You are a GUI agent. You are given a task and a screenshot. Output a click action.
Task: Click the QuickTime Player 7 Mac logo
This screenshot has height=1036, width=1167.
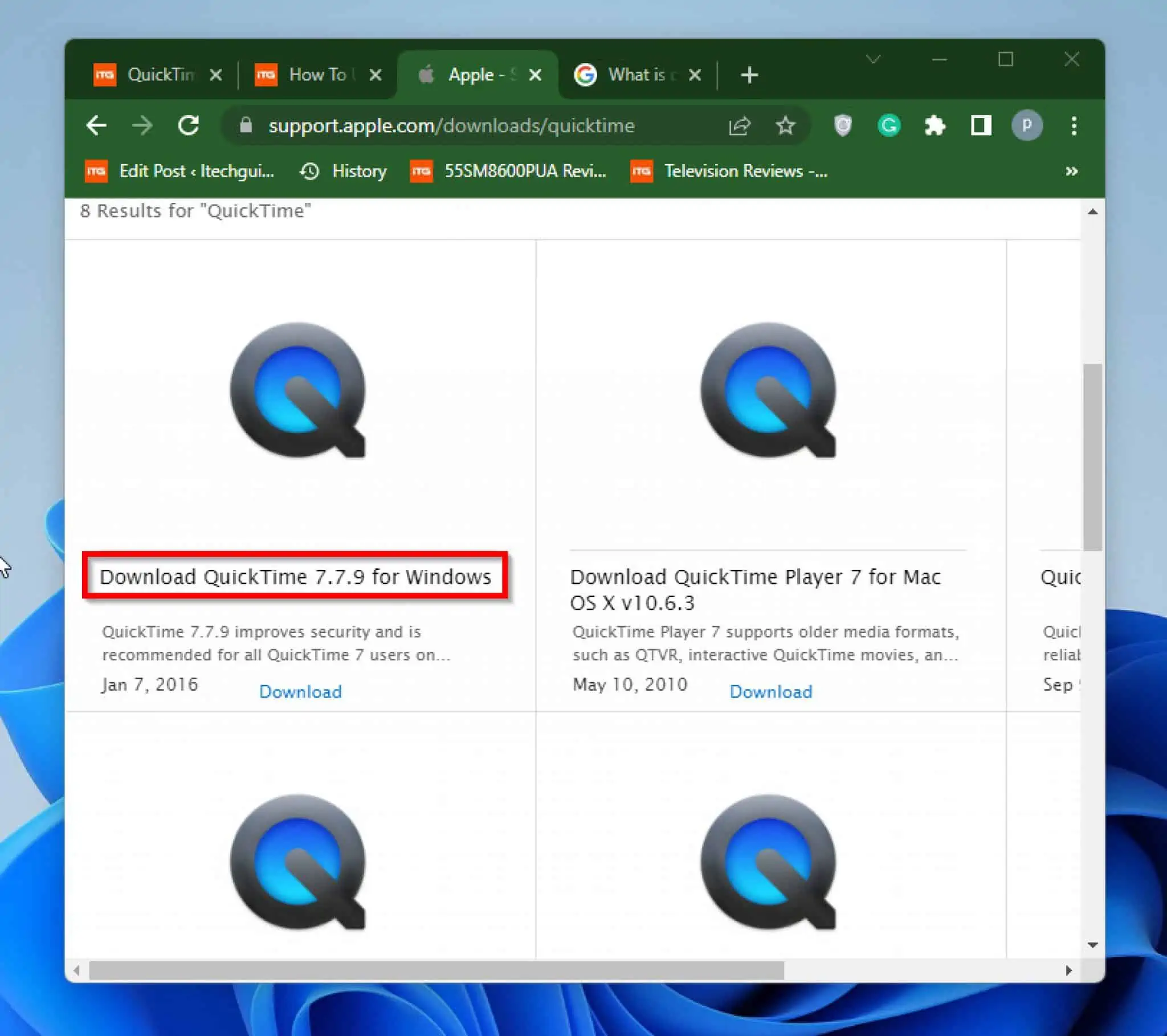pos(769,390)
